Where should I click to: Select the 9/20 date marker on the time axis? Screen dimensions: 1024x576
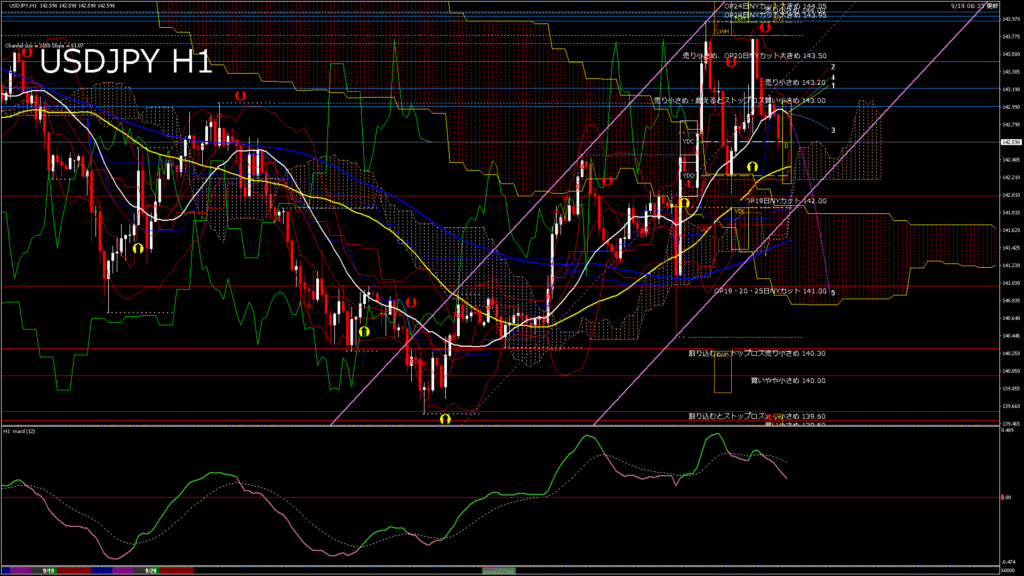[x=152, y=571]
